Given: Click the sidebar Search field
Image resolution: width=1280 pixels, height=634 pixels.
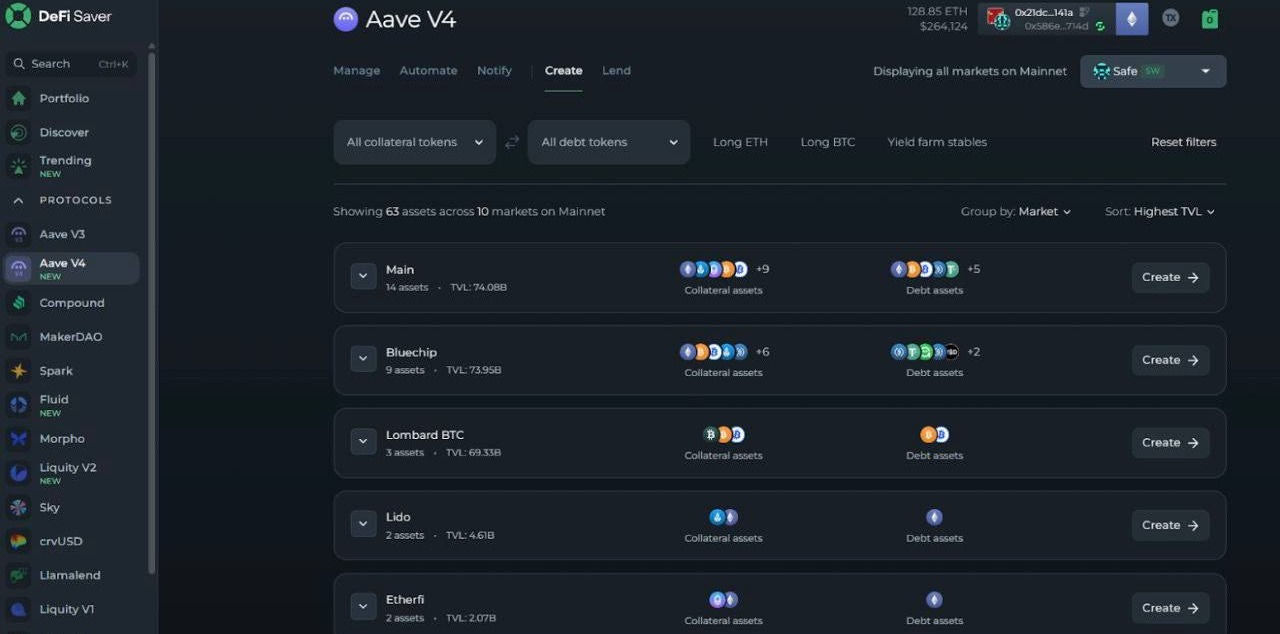Looking at the screenshot, I should tap(71, 64).
